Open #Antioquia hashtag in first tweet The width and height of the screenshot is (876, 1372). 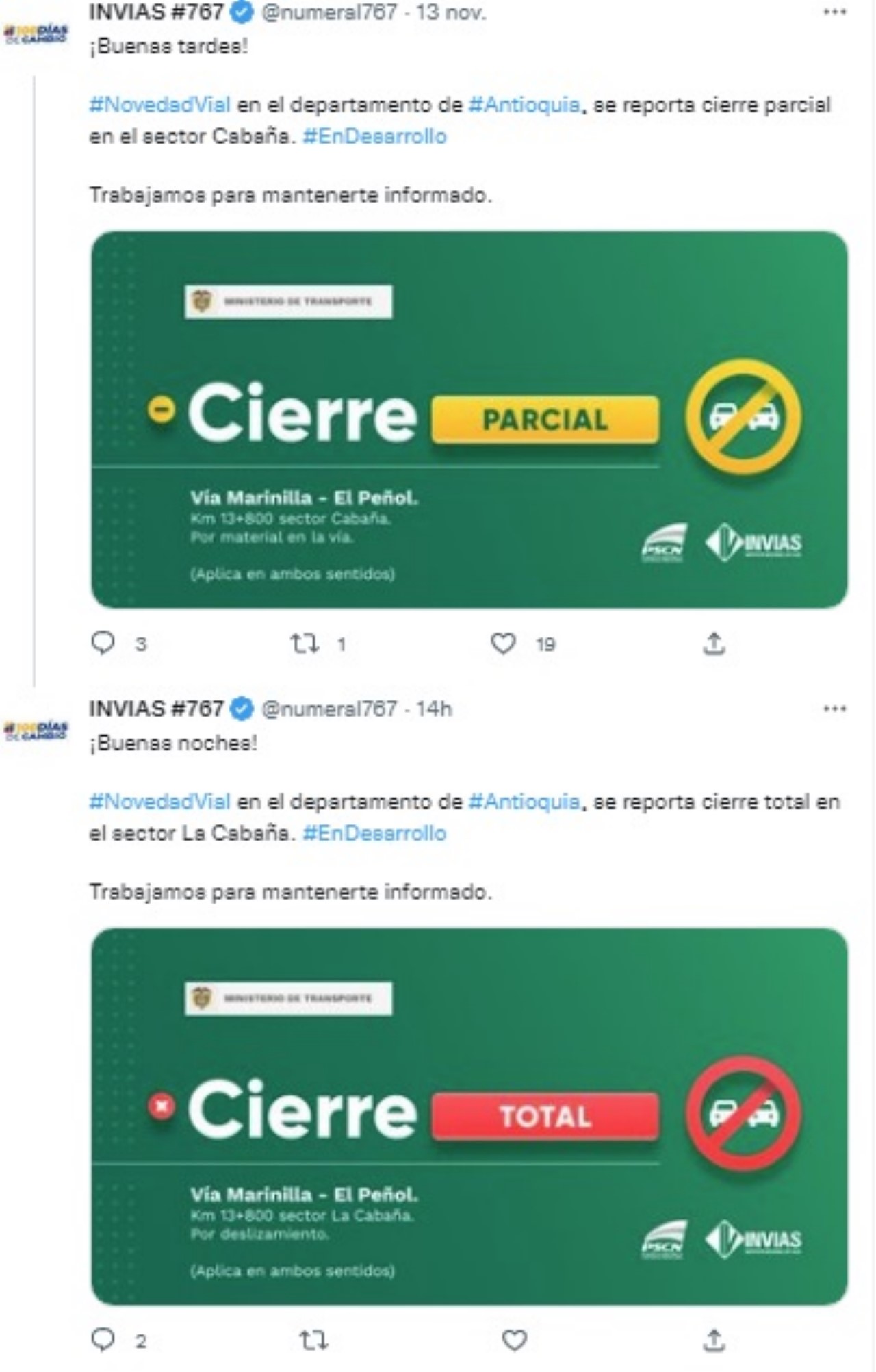(x=524, y=105)
